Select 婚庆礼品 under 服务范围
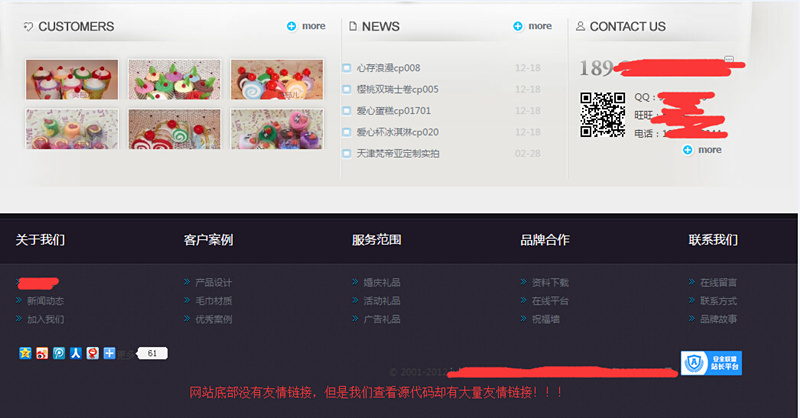Viewport: 800px width, 418px height. pyautogui.click(x=381, y=283)
